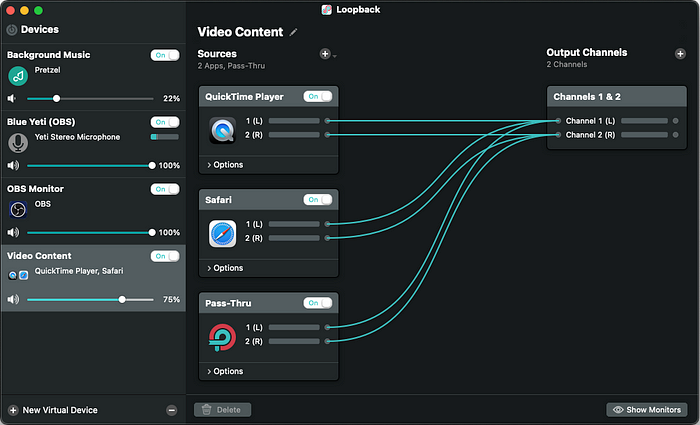700x425 pixels.
Task: Click the OBS app icon in device list
Action: (18, 209)
